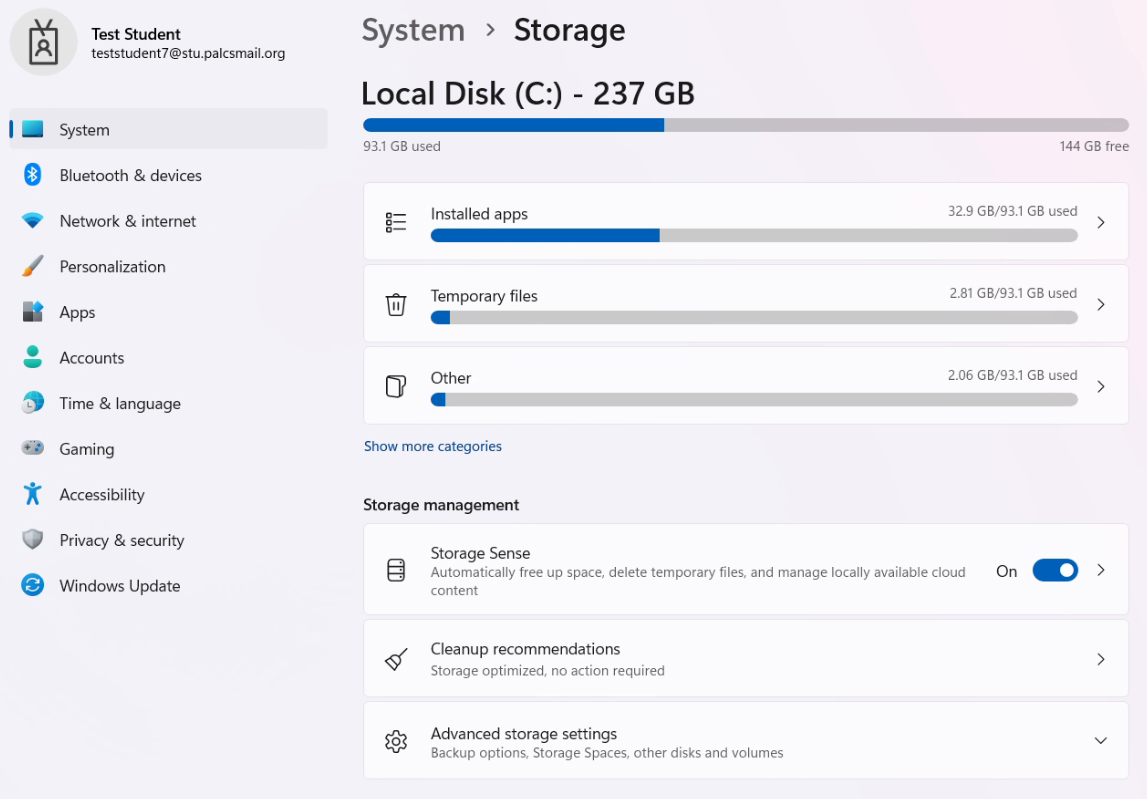The height and width of the screenshot is (799, 1147).
Task: Click the Local Disk (C:) - 237 GB heading
Action: (527, 94)
